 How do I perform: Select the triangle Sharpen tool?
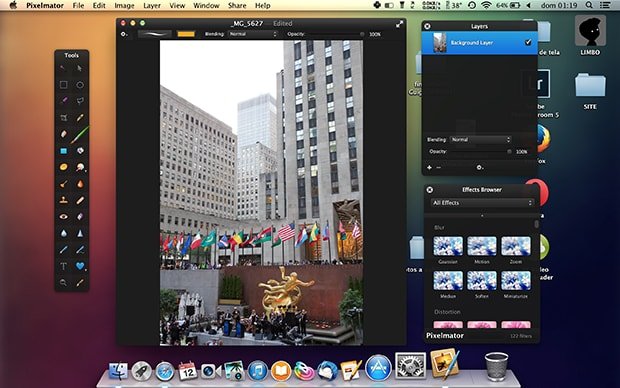(x=80, y=233)
